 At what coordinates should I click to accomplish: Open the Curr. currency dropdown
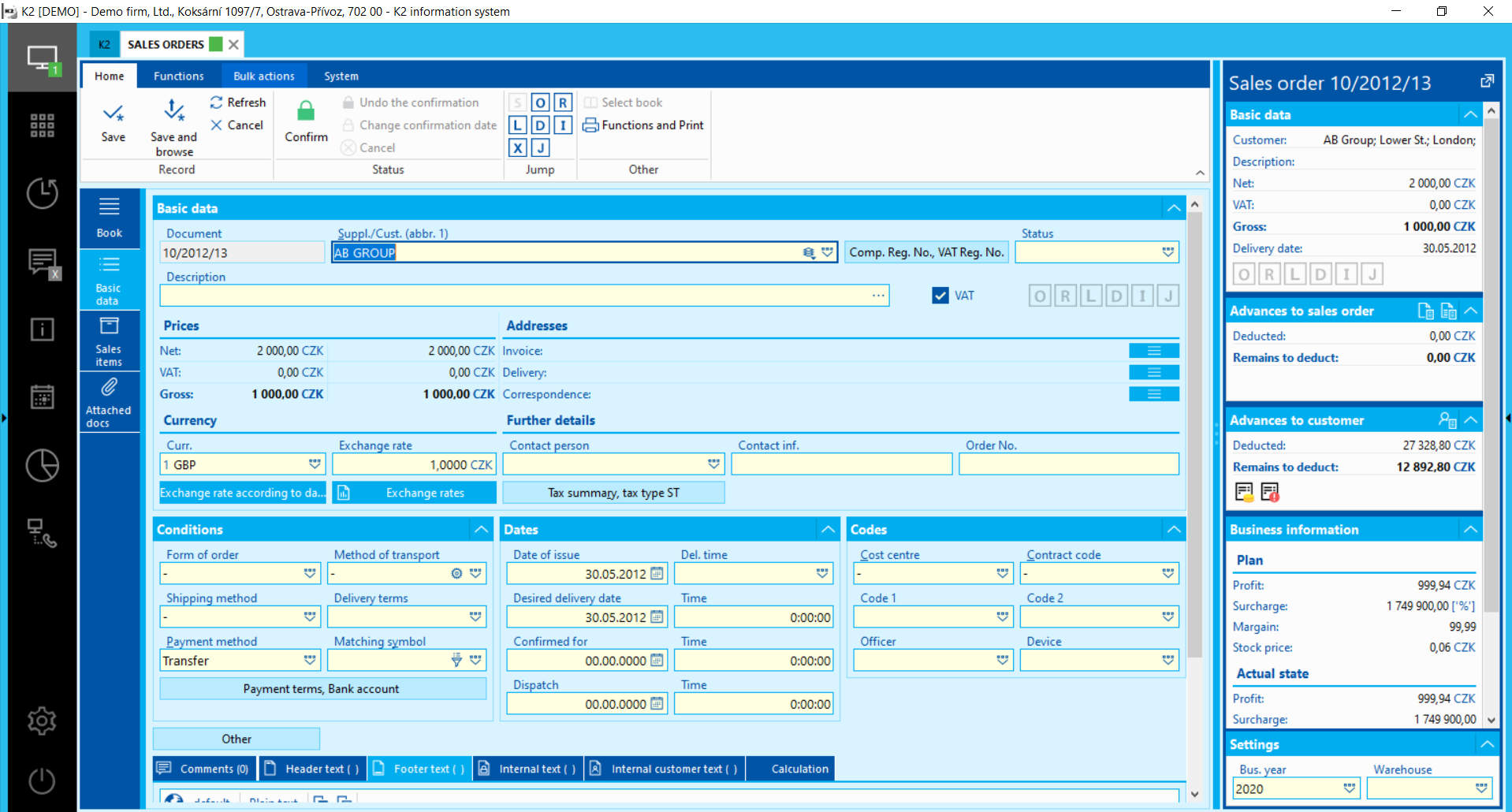(x=315, y=464)
